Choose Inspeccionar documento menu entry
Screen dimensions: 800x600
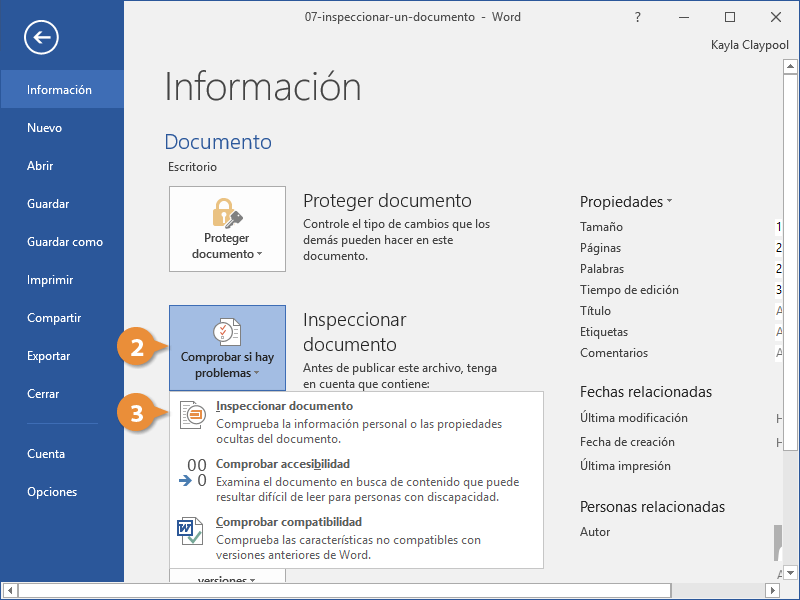356,421
